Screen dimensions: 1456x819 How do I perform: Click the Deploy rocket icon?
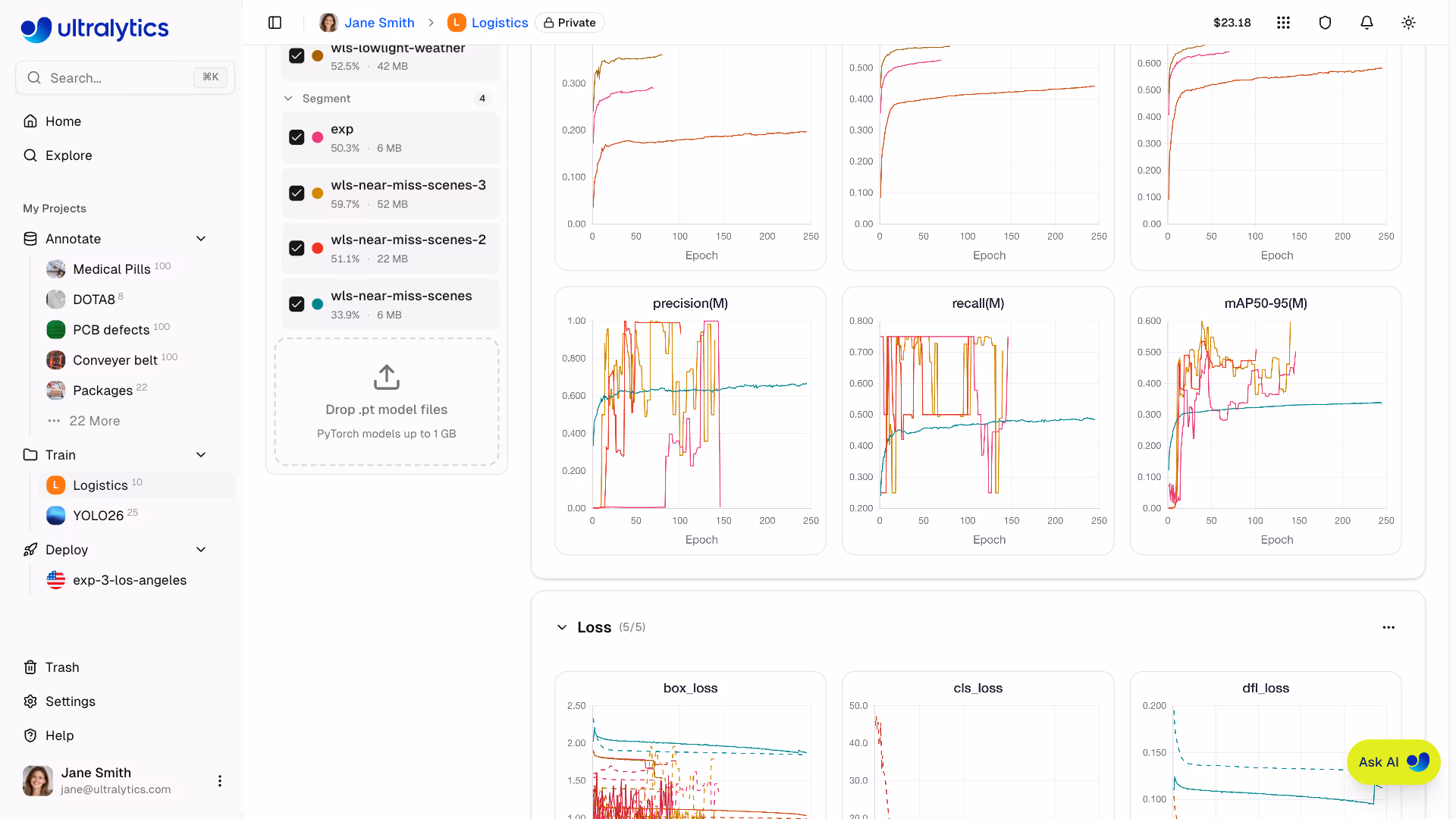point(30,550)
